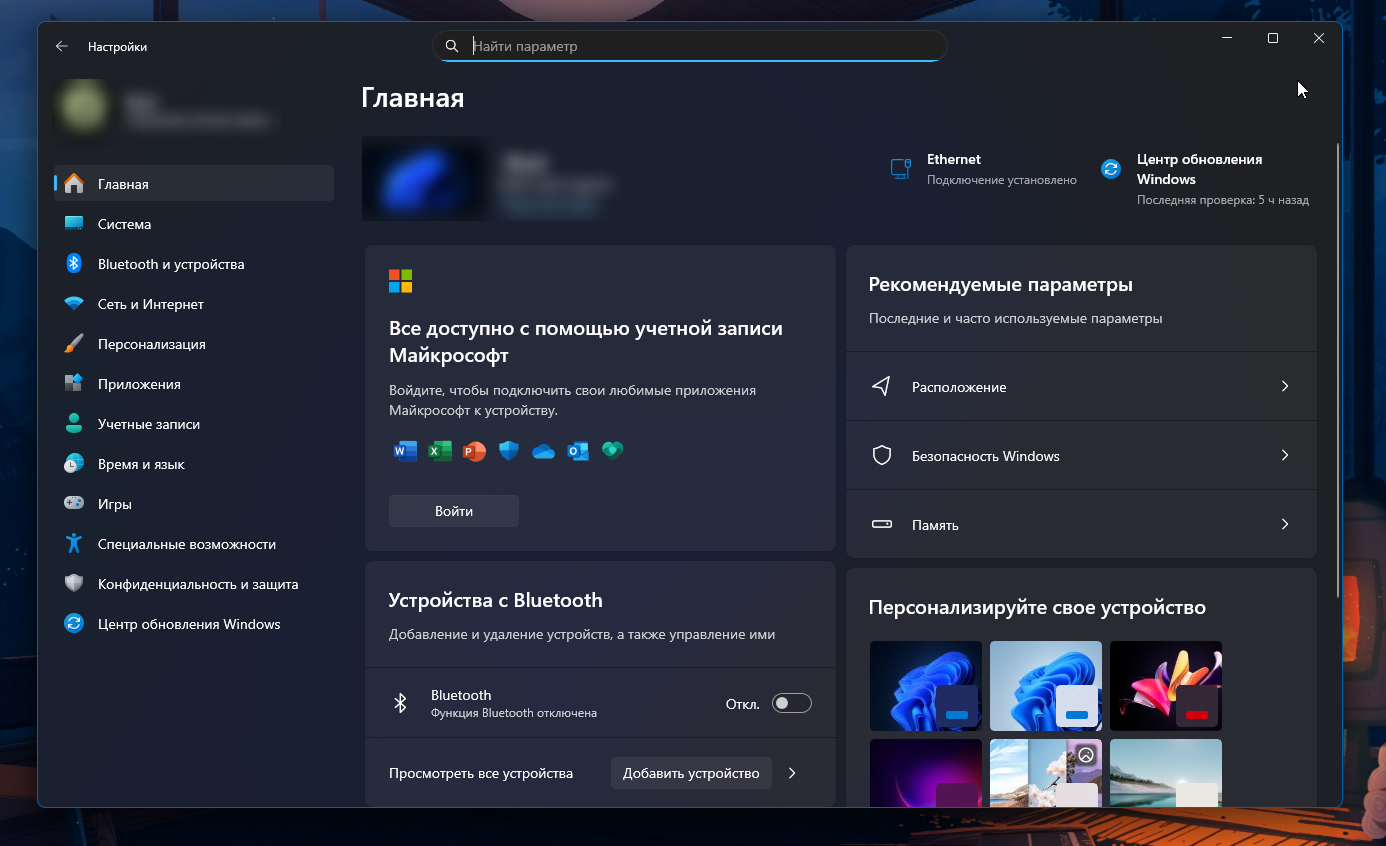Click the Ethernet connection icon in the header
Screen dimensions: 1386x846
coord(901,169)
